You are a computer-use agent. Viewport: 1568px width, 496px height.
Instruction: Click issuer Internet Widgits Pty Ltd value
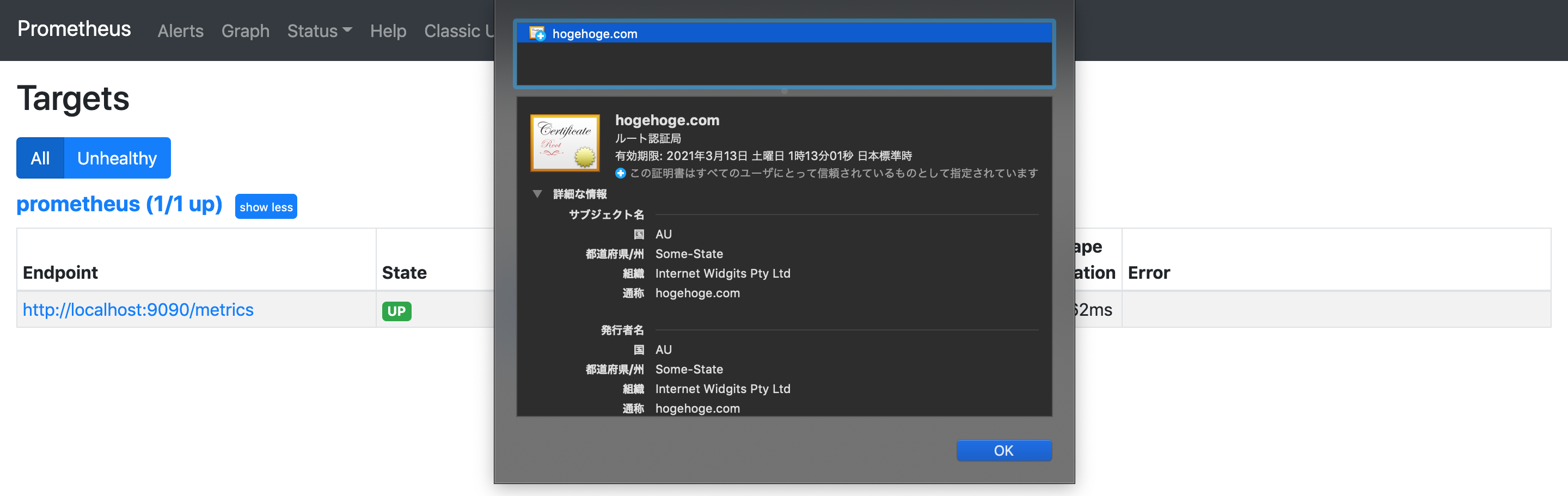pyautogui.click(x=722, y=389)
